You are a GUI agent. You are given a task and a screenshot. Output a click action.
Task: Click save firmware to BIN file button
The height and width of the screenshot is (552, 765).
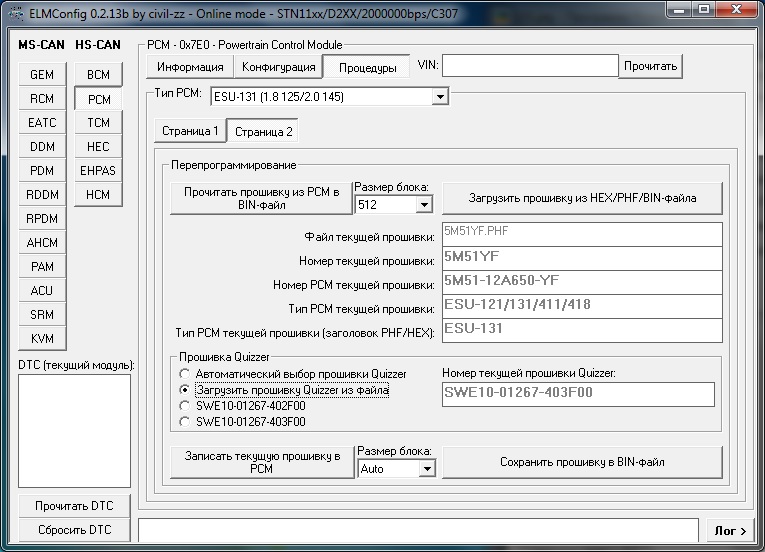point(582,462)
